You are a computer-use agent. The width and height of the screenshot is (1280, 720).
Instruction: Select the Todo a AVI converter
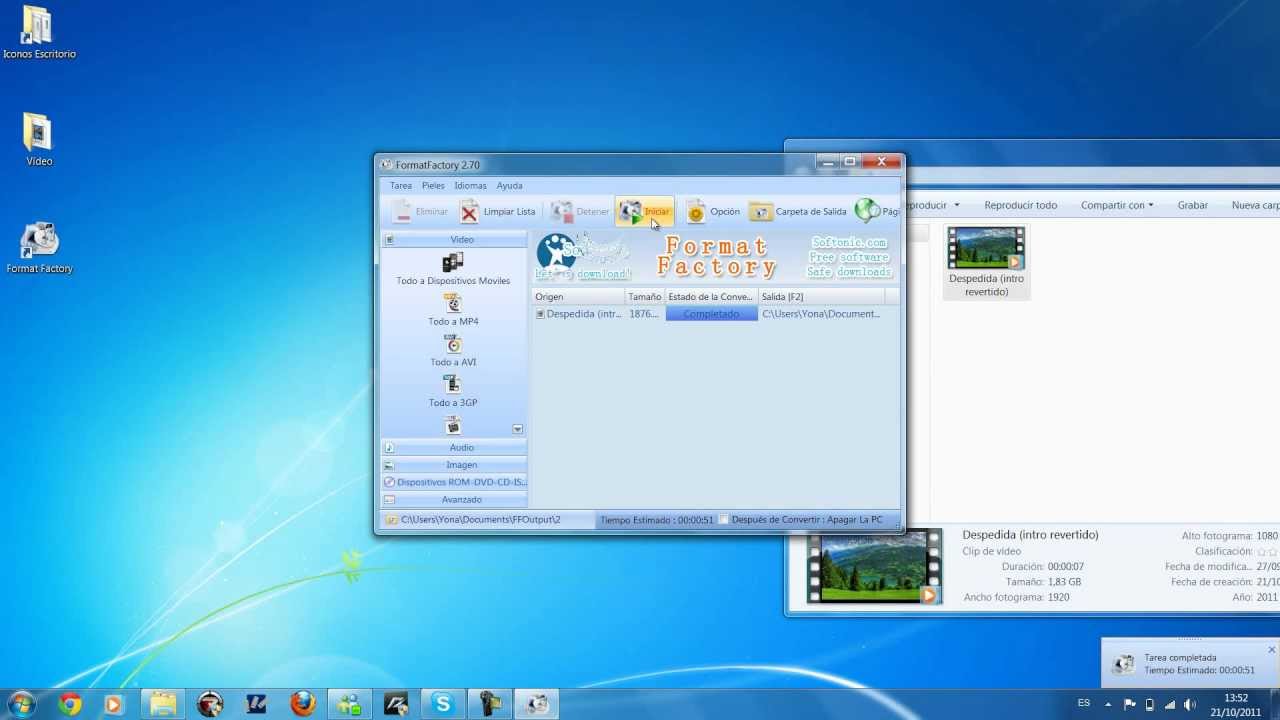pyautogui.click(x=453, y=351)
